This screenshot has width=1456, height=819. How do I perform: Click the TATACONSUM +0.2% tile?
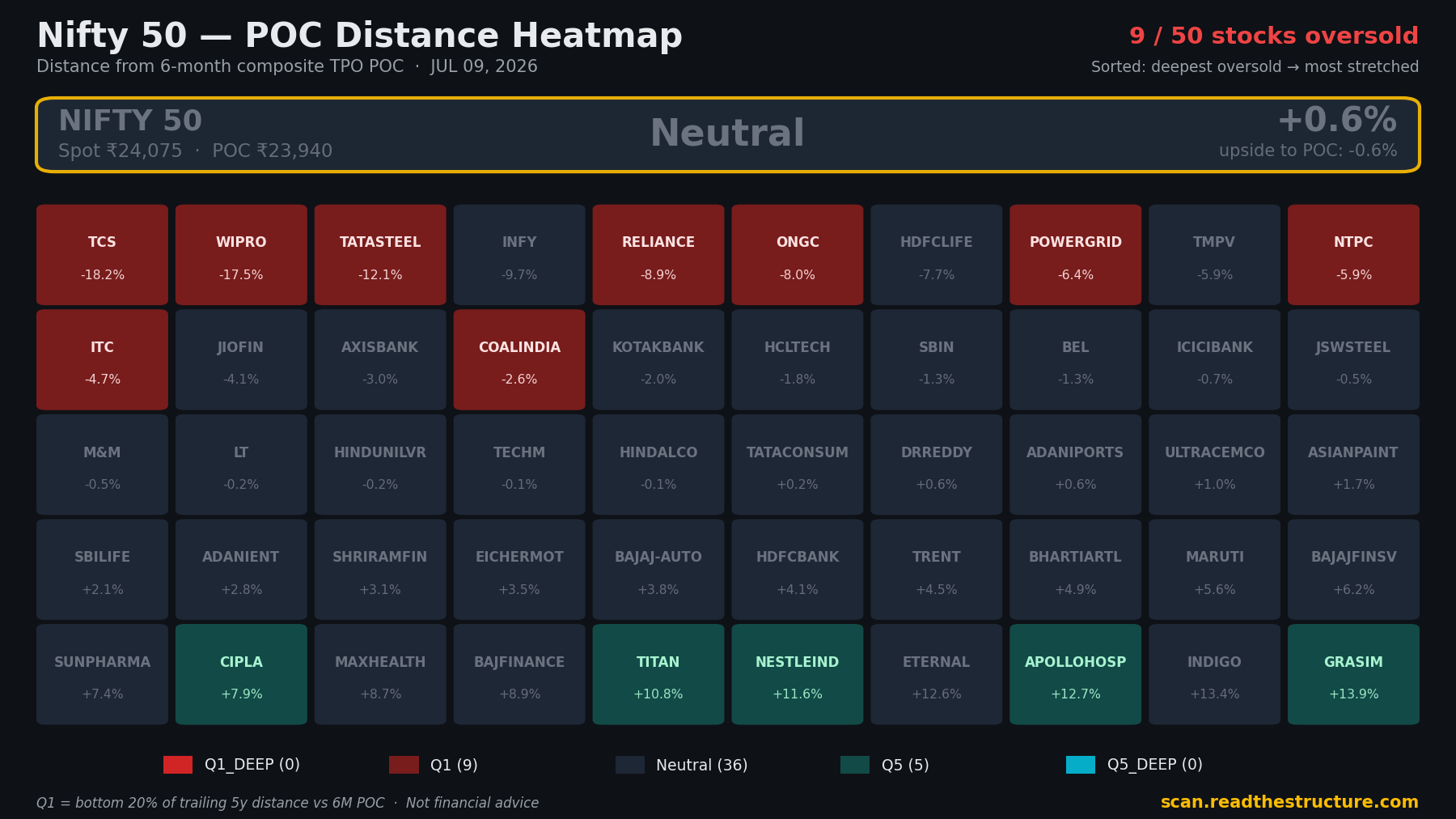click(x=798, y=465)
